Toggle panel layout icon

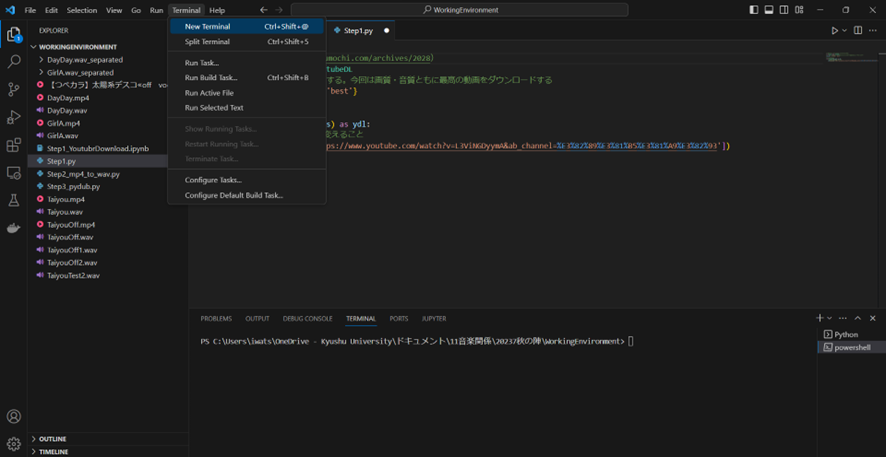[x=769, y=10]
